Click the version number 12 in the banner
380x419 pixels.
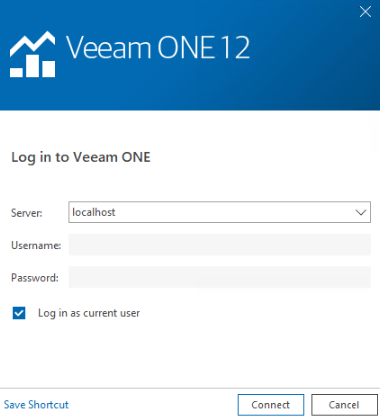pyautogui.click(x=235, y=48)
